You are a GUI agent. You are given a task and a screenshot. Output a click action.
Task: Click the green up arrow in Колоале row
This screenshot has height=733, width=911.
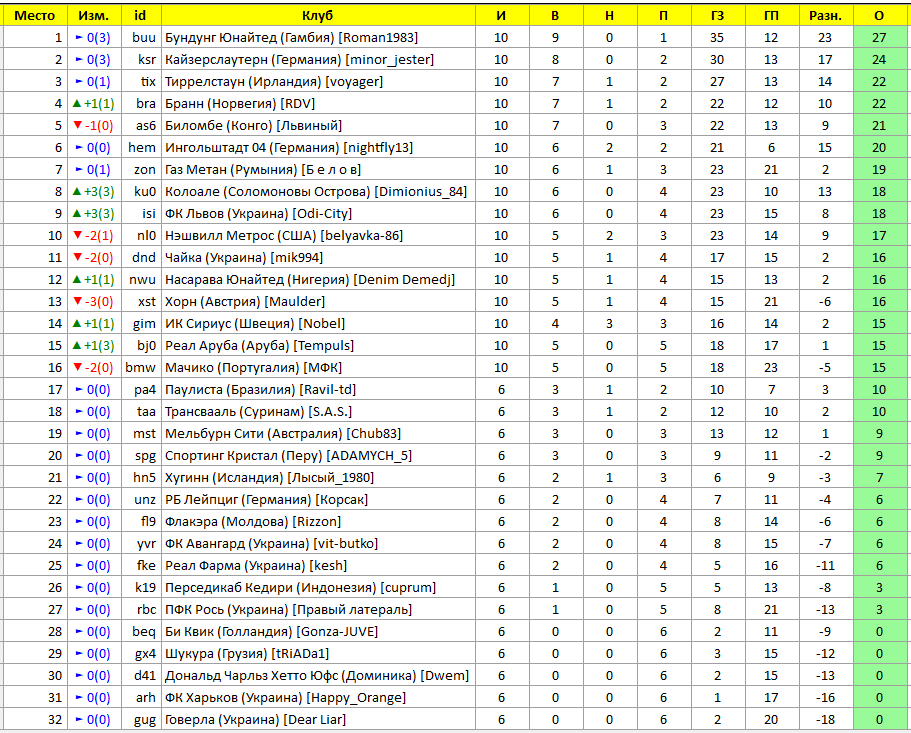click(x=77, y=192)
